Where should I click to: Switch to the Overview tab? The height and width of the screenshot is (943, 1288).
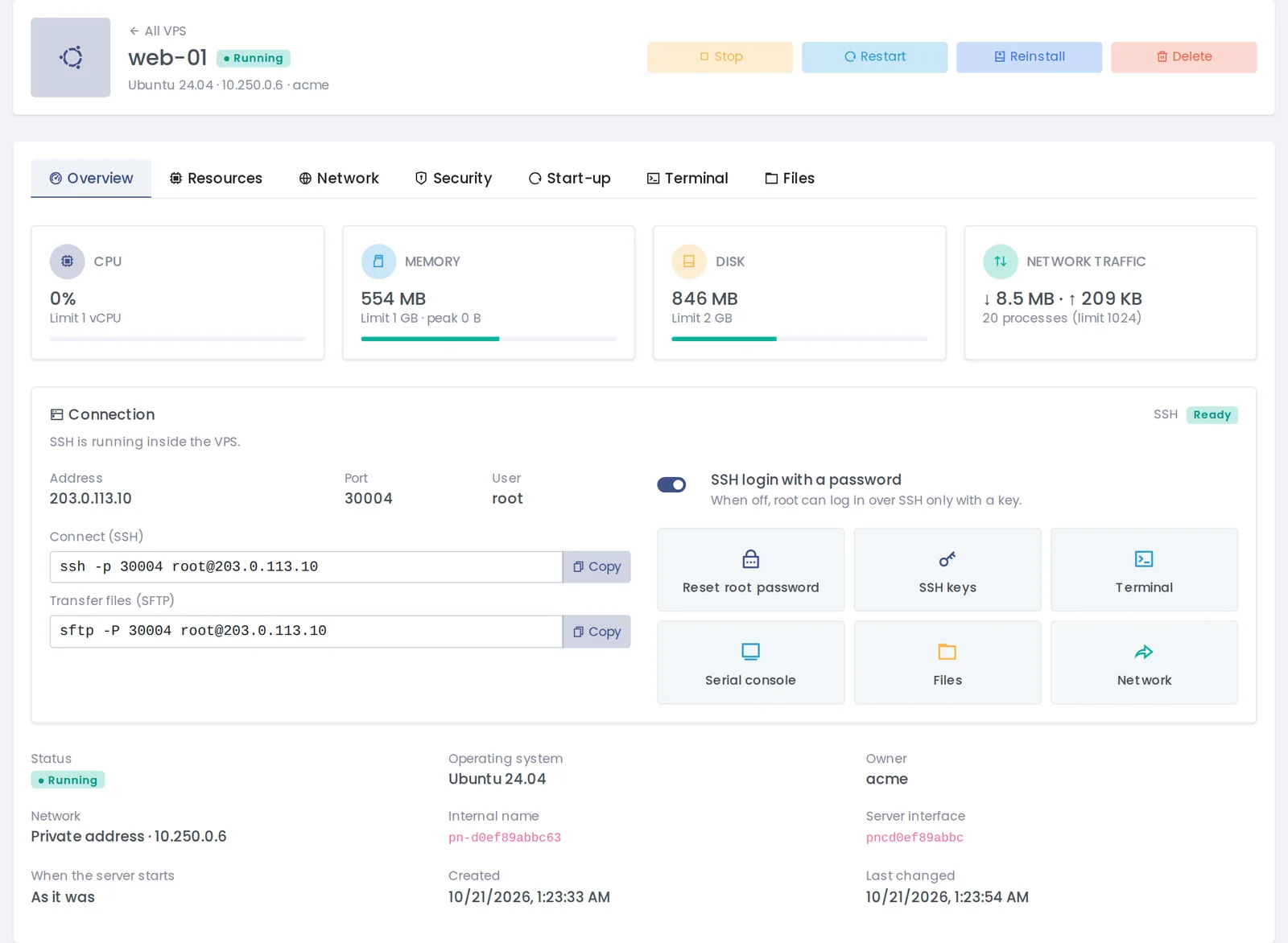(x=91, y=178)
